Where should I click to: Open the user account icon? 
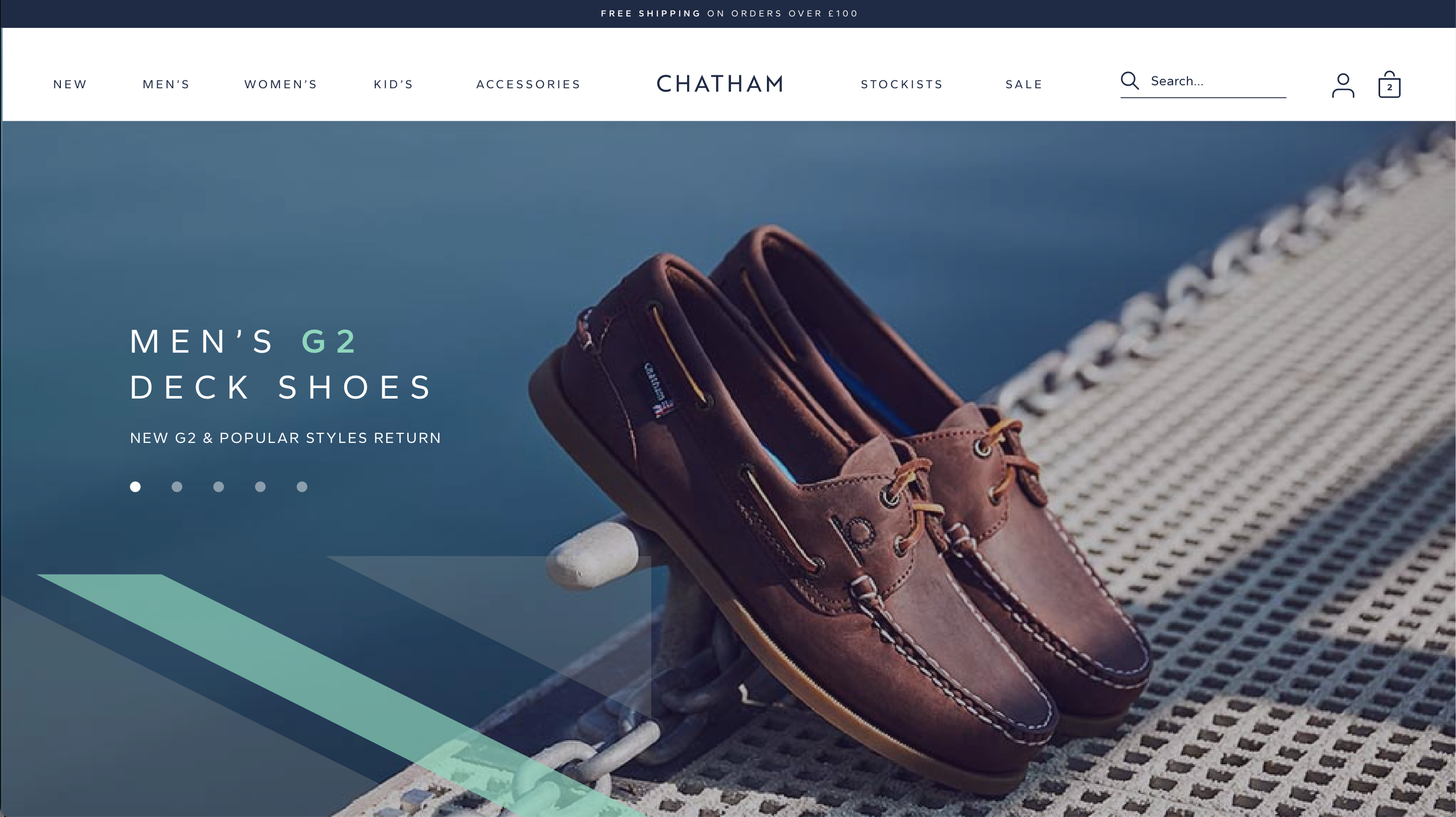pyautogui.click(x=1343, y=85)
